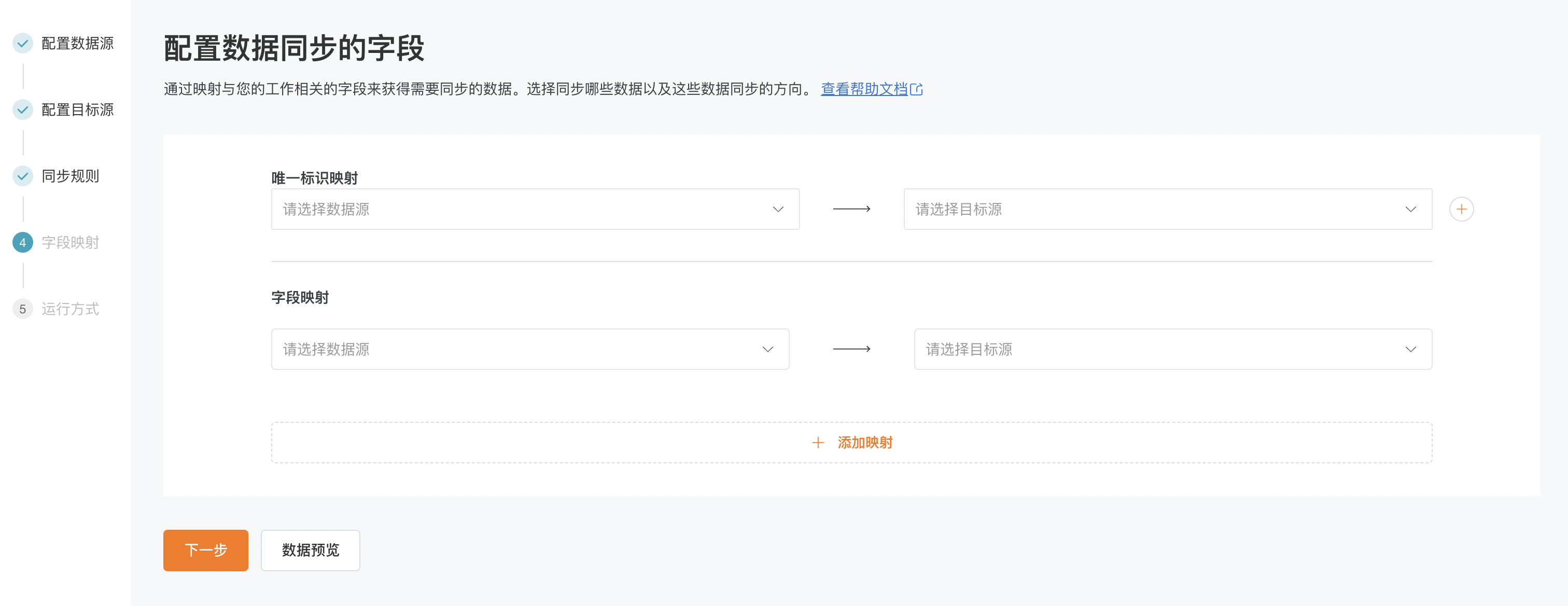
Task: Click the checkmark icon beside 配置数据源
Action: (22, 43)
